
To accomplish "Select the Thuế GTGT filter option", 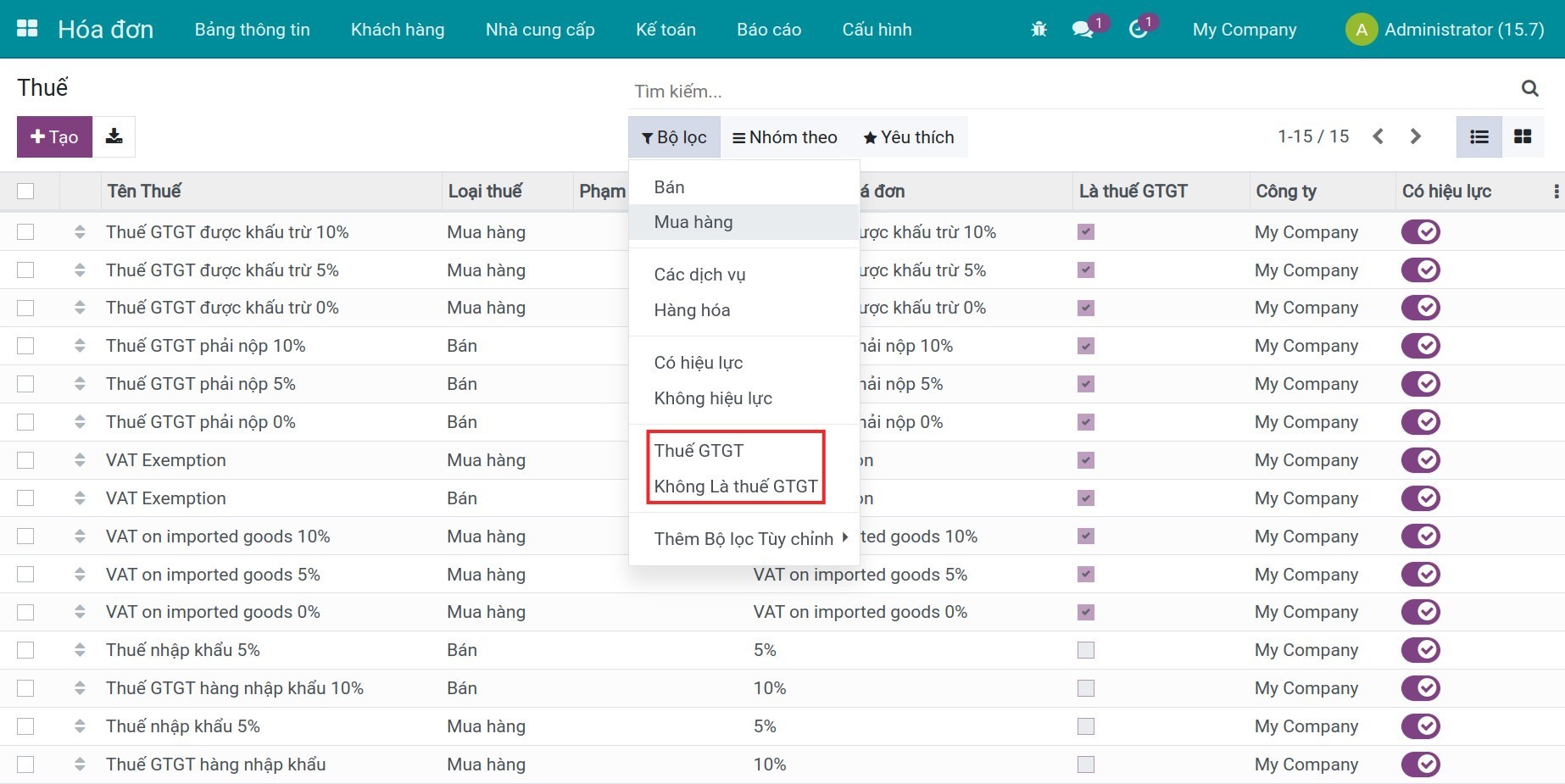I will pyautogui.click(x=699, y=451).
